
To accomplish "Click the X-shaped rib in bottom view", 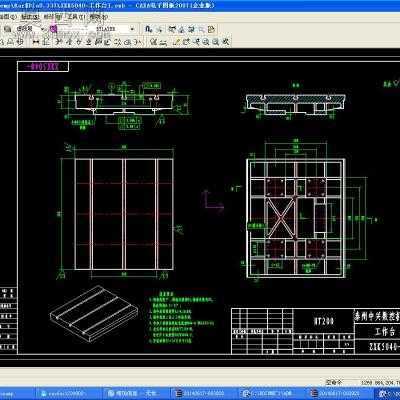I will [x=281, y=218].
